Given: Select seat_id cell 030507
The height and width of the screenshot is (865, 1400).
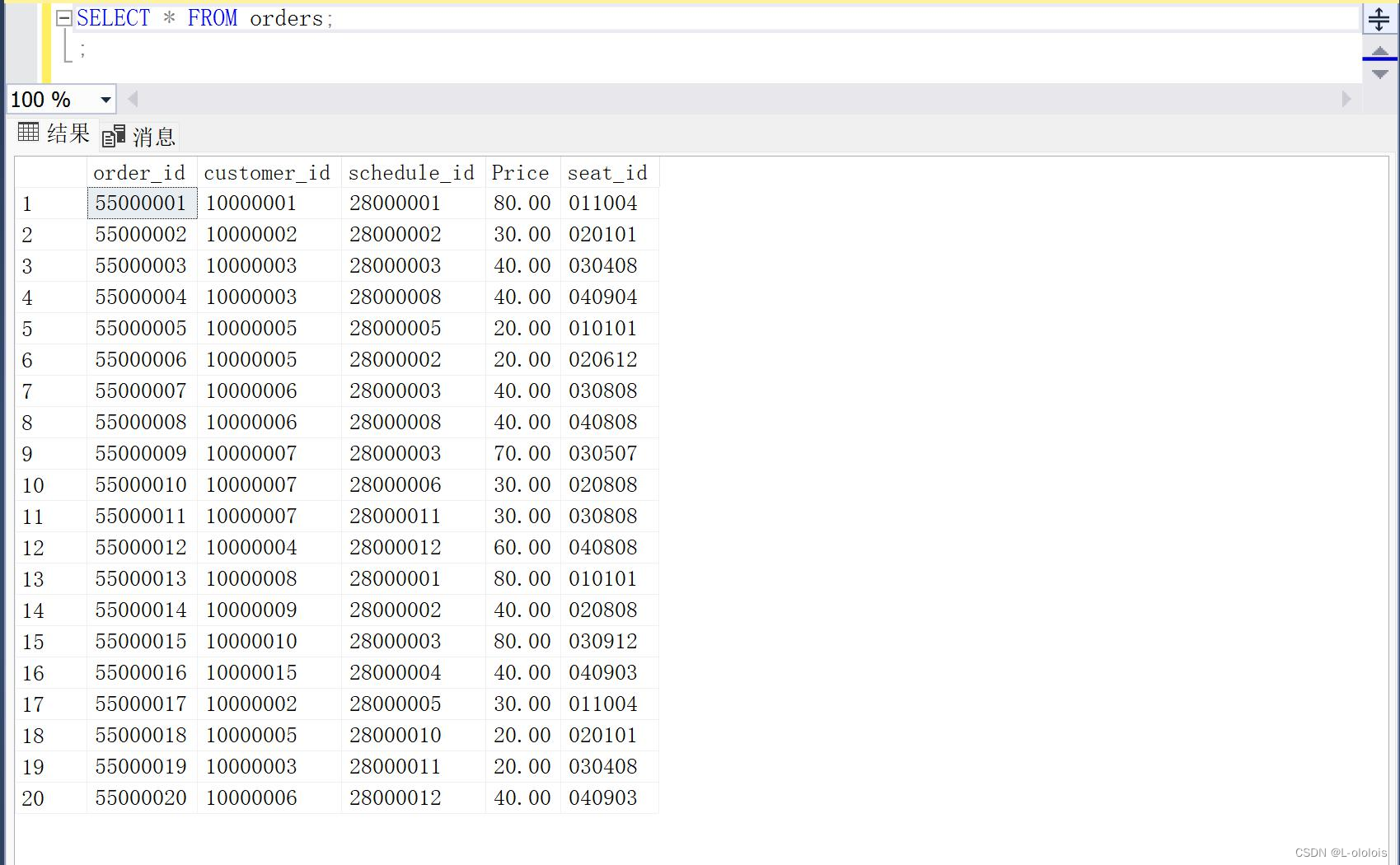Looking at the screenshot, I should [609, 453].
